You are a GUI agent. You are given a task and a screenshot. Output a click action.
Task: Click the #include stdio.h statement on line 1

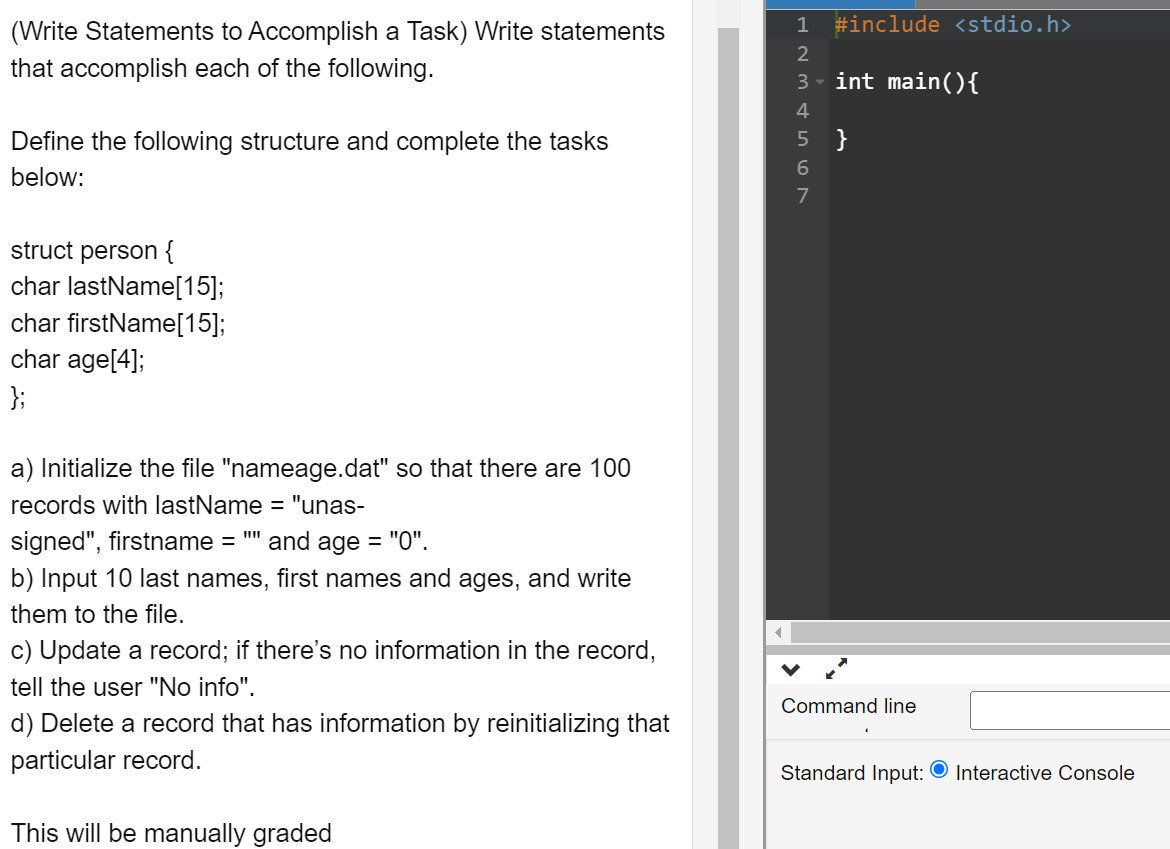click(950, 24)
